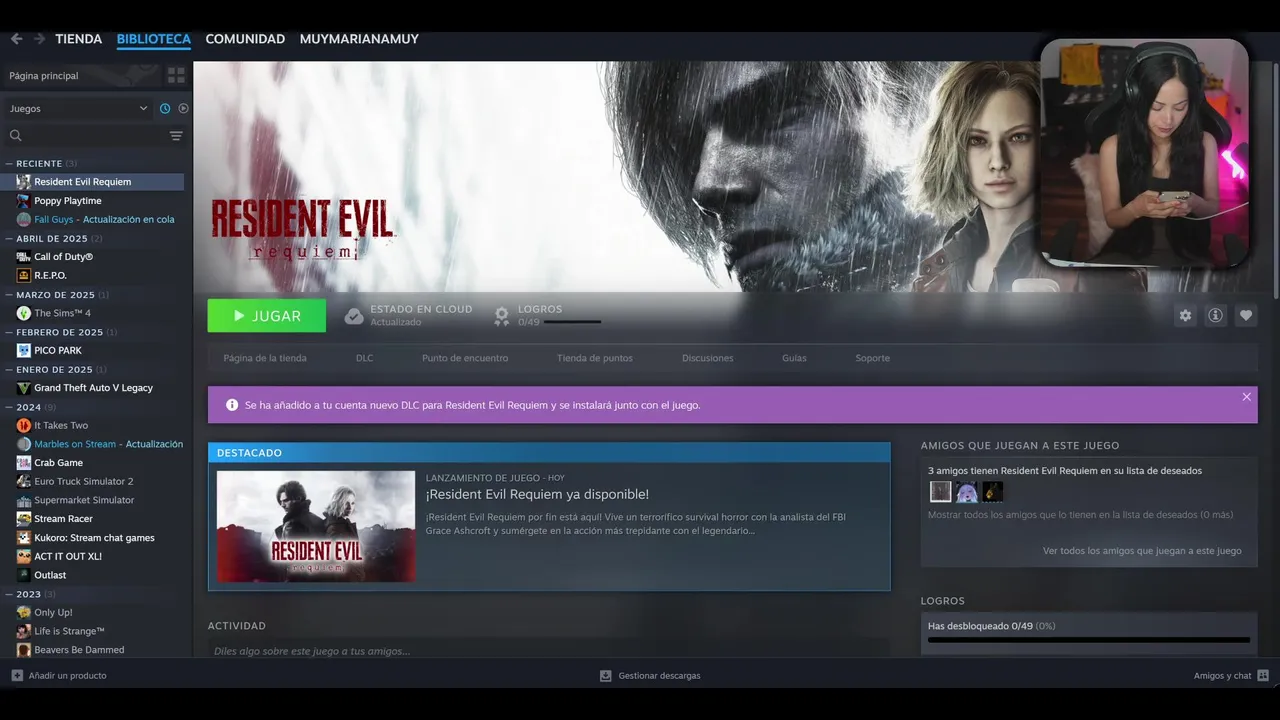Show game info circle icon
The width and height of the screenshot is (1280, 720).
pos(1215,315)
